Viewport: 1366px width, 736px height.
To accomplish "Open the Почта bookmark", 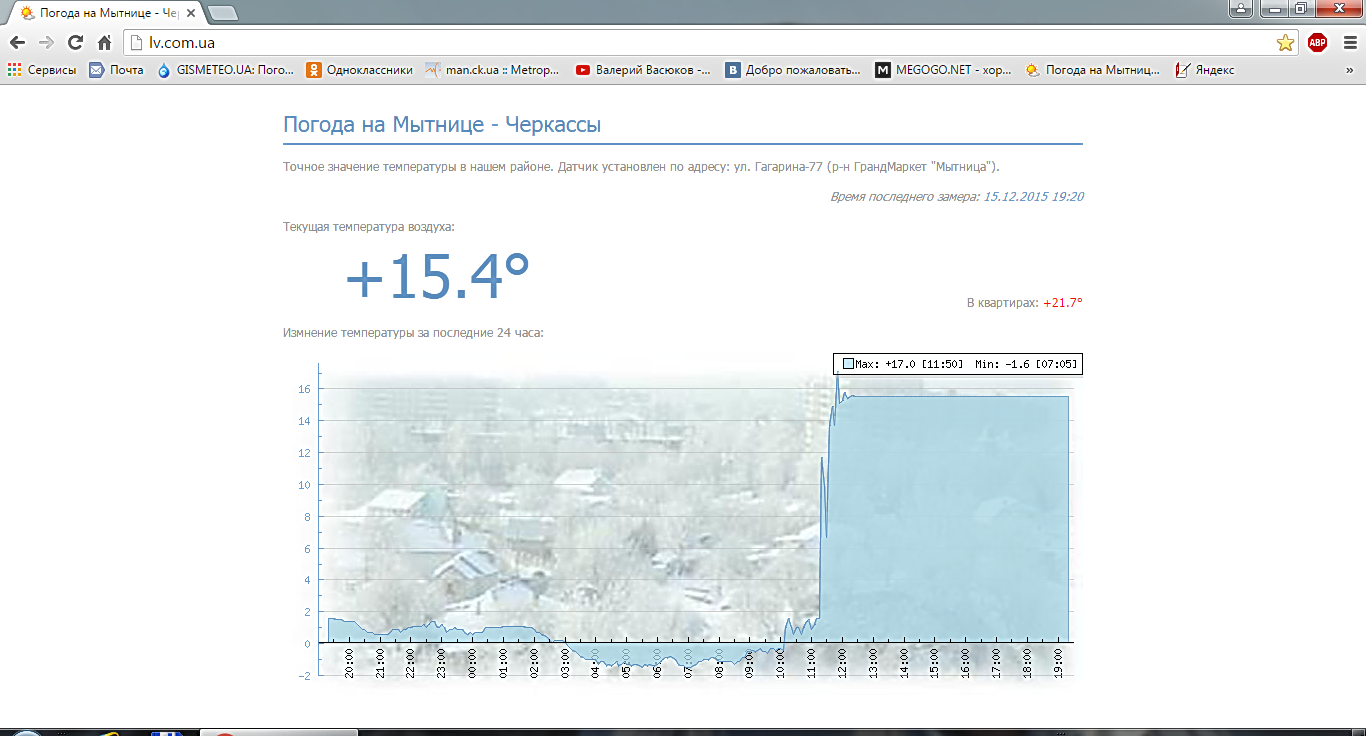I will coord(116,70).
